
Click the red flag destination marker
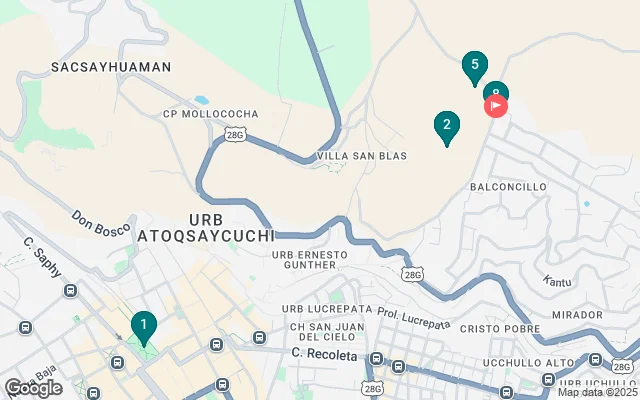[496, 106]
